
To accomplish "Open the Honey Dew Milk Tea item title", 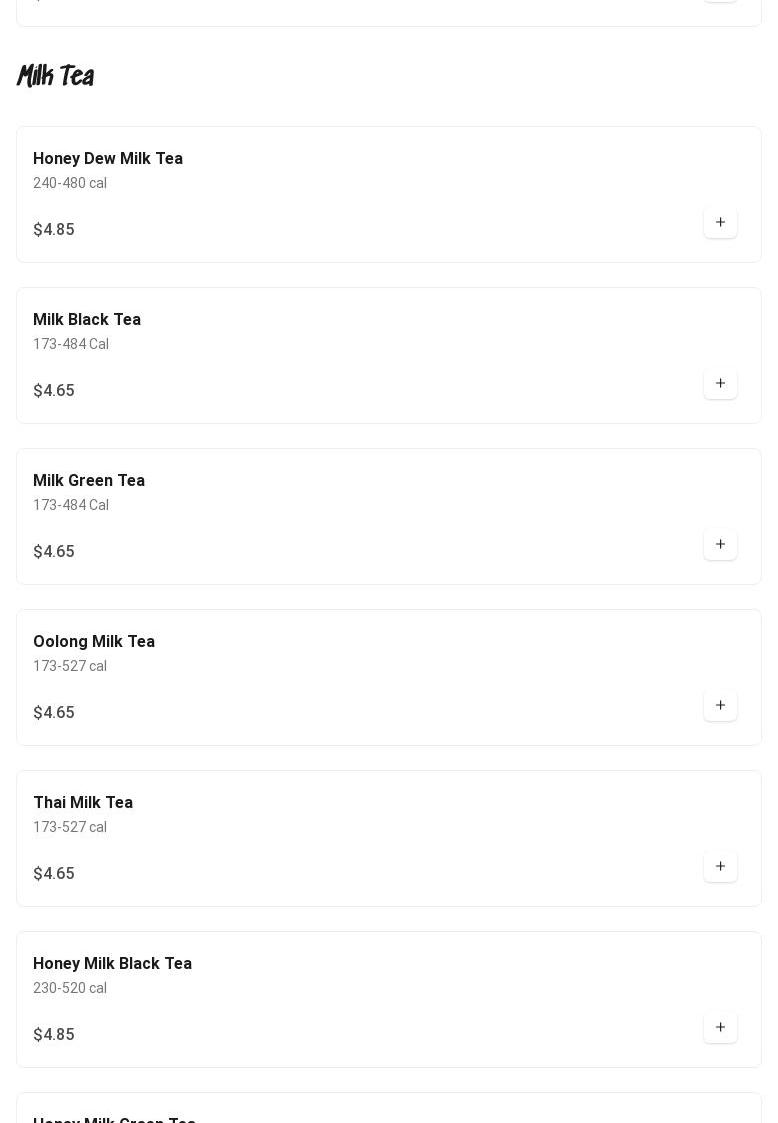I will click(107, 158).
